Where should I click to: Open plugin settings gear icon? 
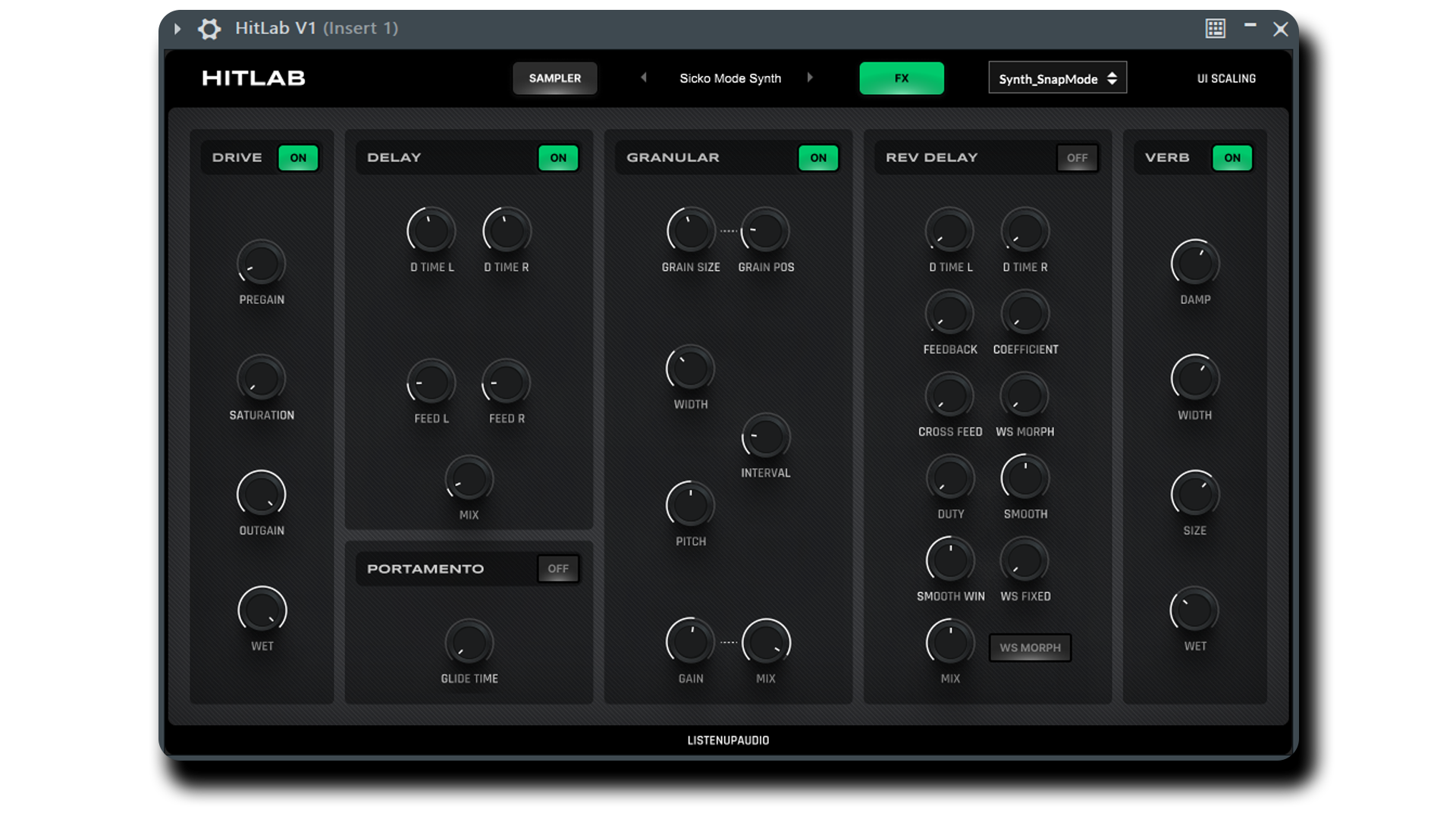tap(209, 29)
